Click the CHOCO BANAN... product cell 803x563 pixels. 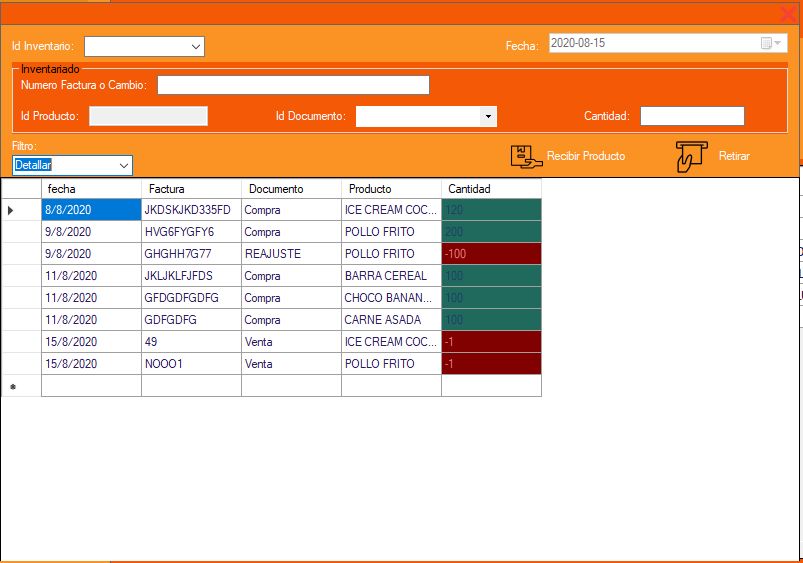pyautogui.click(x=391, y=298)
